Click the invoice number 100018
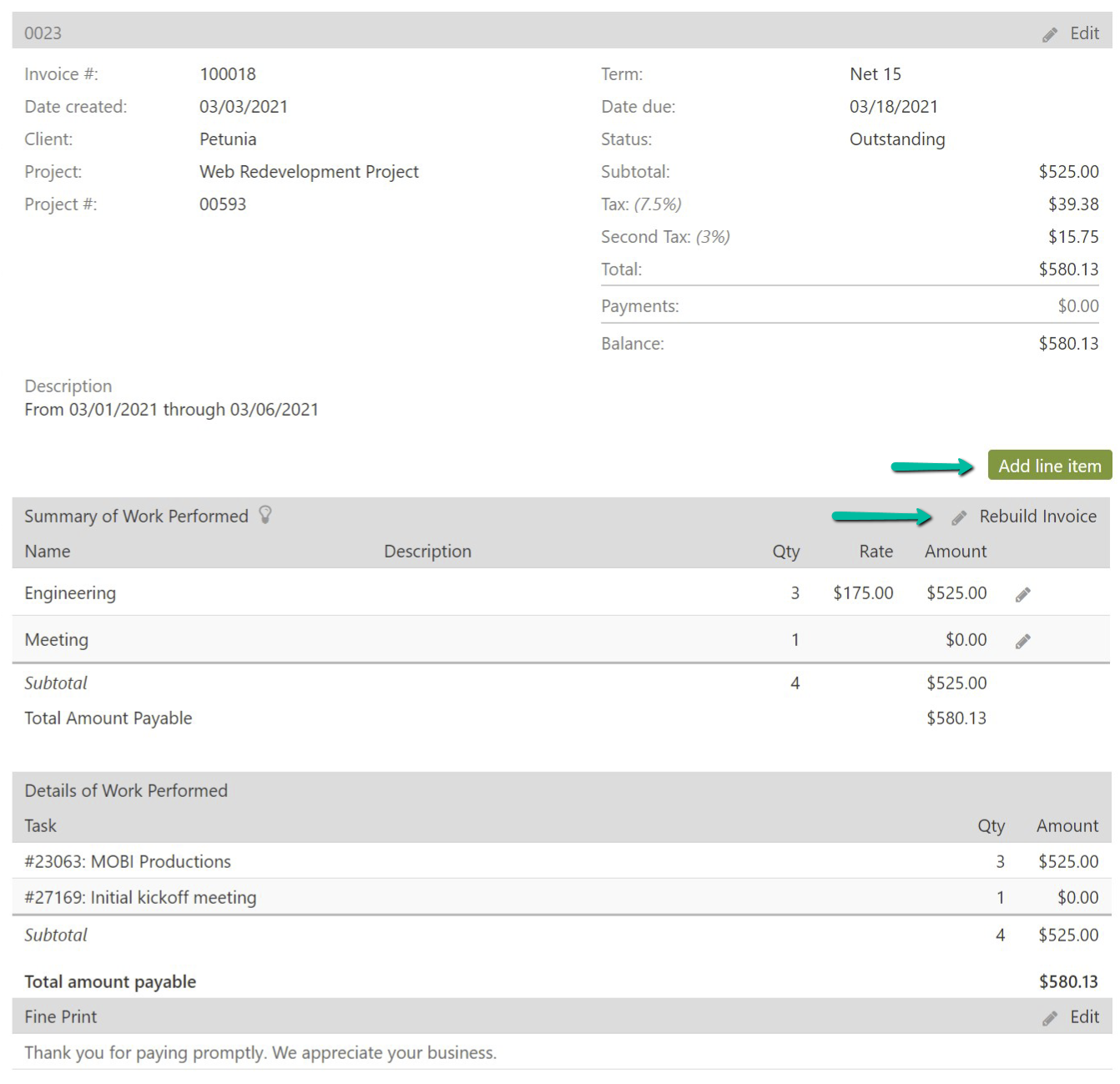 coord(228,73)
